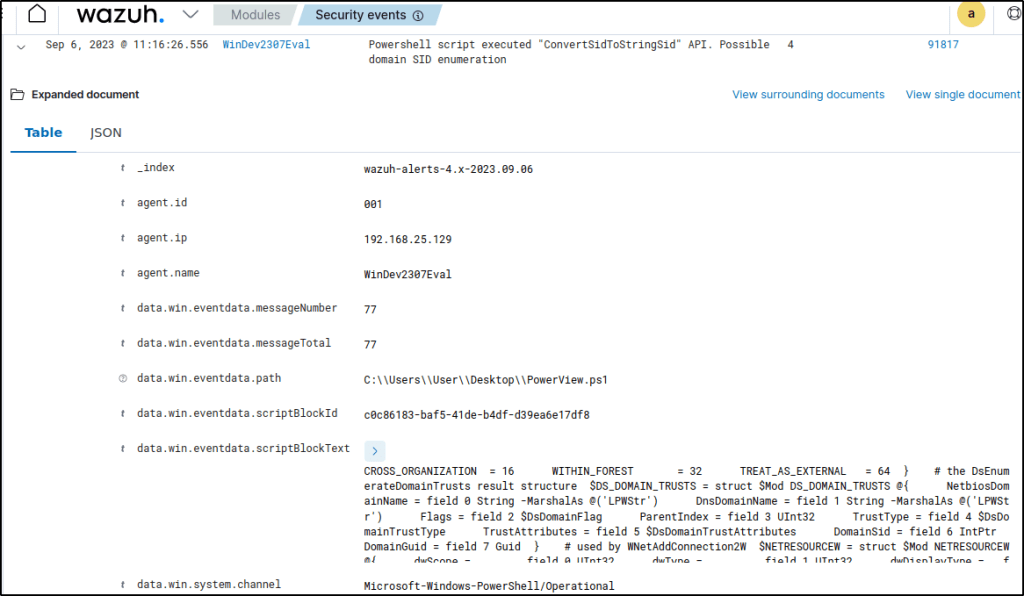This screenshot has height=596, width=1024.
Task: Expand the scriptBlockText value chevron
Action: tap(374, 452)
